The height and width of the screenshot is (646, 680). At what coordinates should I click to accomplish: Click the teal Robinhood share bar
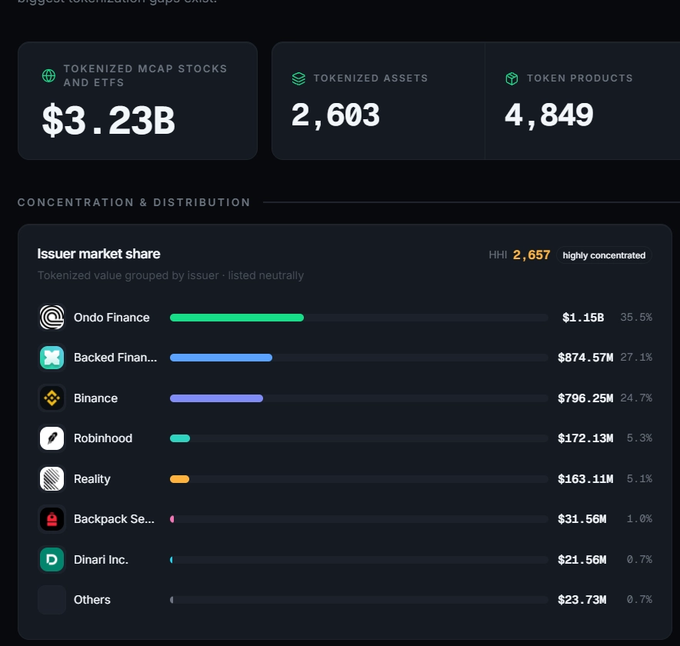180,438
